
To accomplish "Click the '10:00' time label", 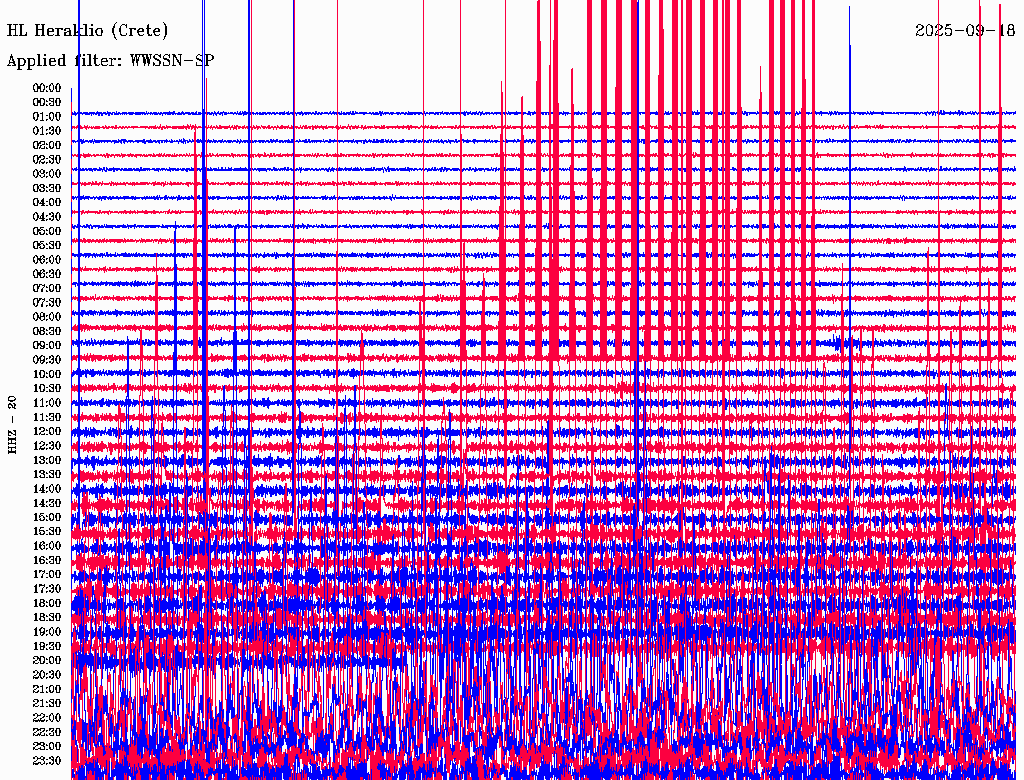I will [47, 374].
